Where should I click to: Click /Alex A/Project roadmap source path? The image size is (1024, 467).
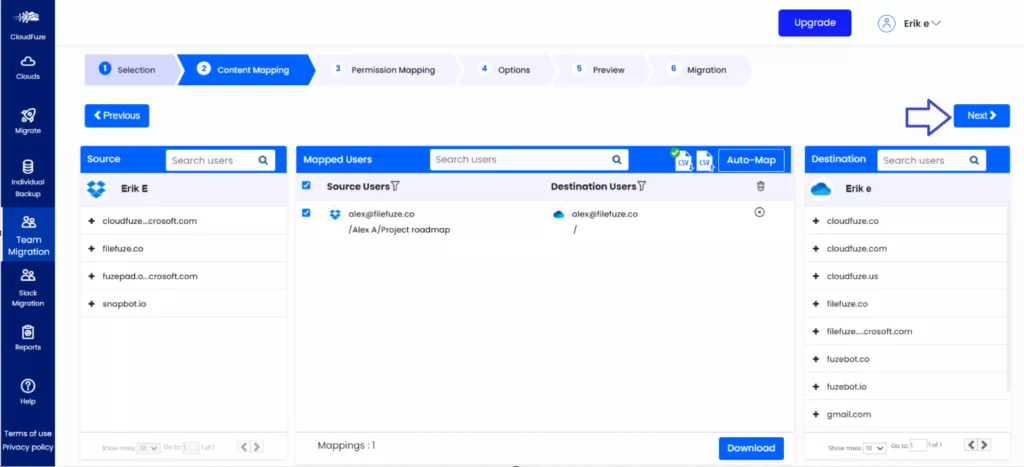[399, 230]
